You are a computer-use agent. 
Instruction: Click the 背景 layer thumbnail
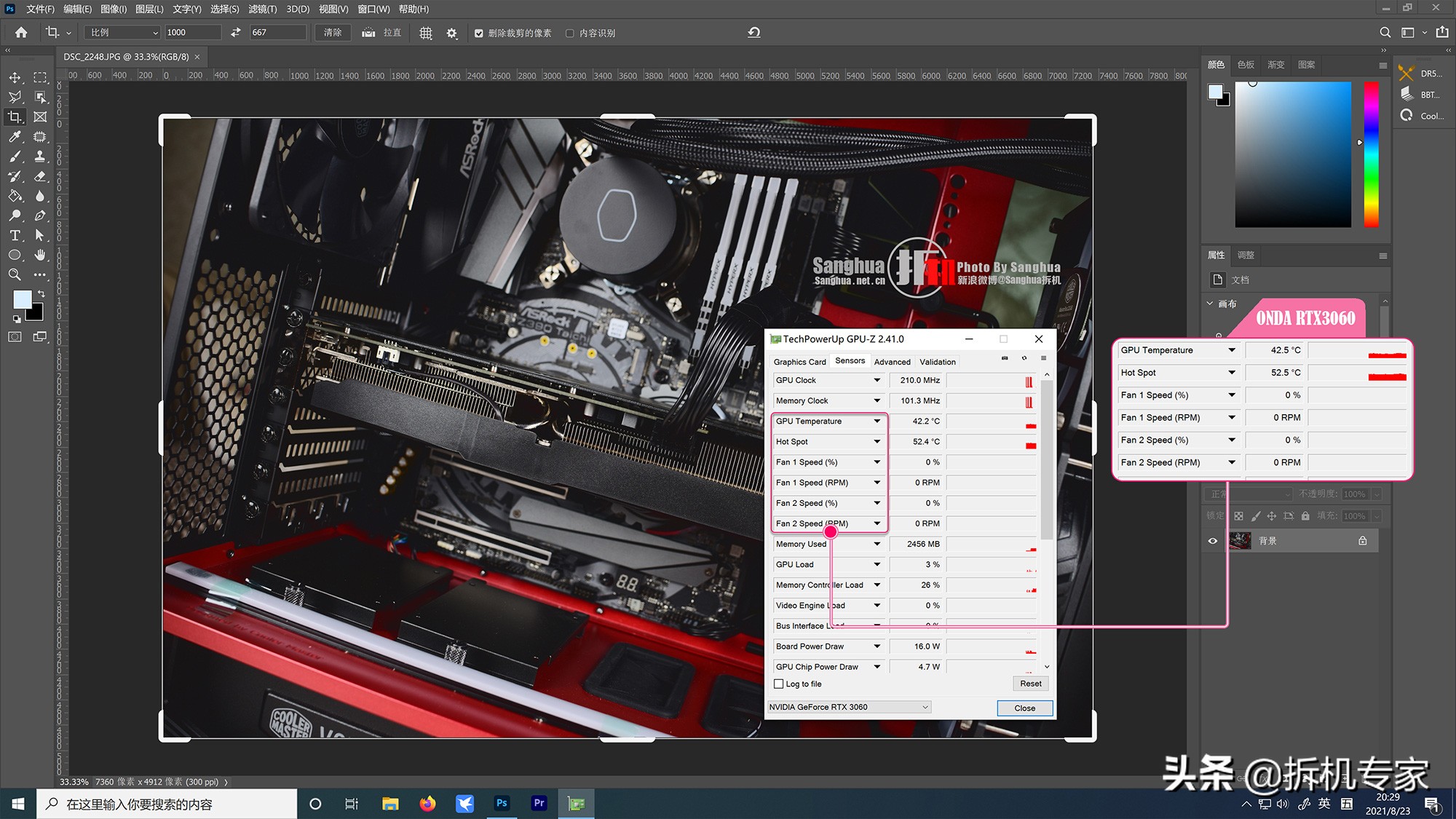pos(1241,540)
